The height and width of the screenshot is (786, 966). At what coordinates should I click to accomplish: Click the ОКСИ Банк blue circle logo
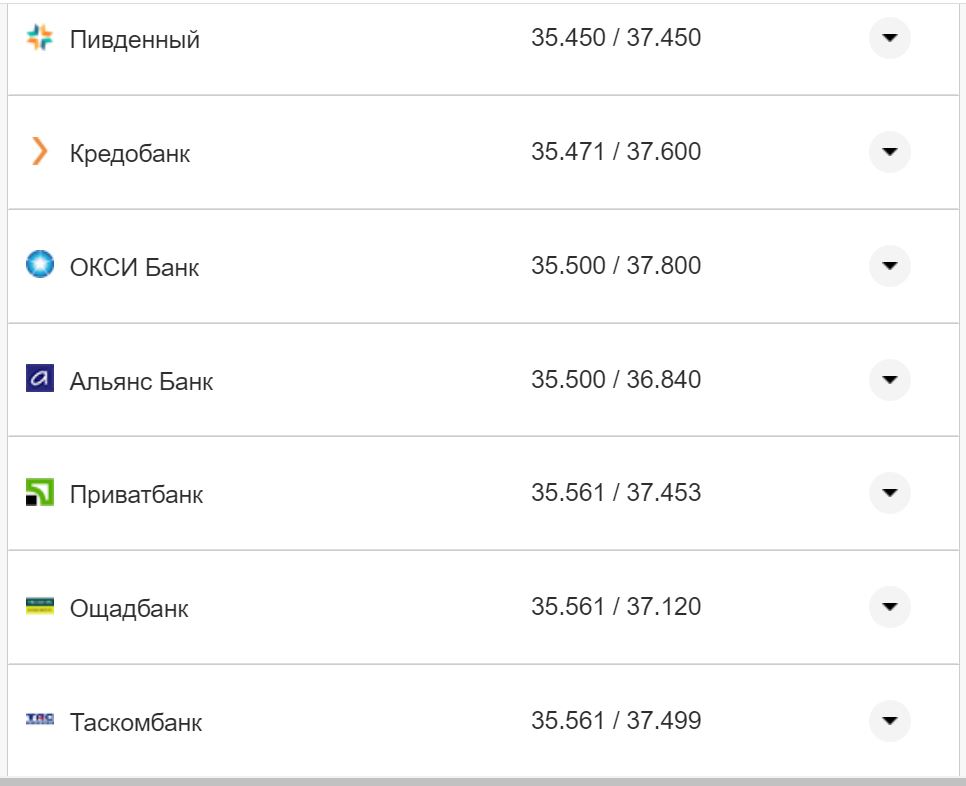click(x=39, y=266)
